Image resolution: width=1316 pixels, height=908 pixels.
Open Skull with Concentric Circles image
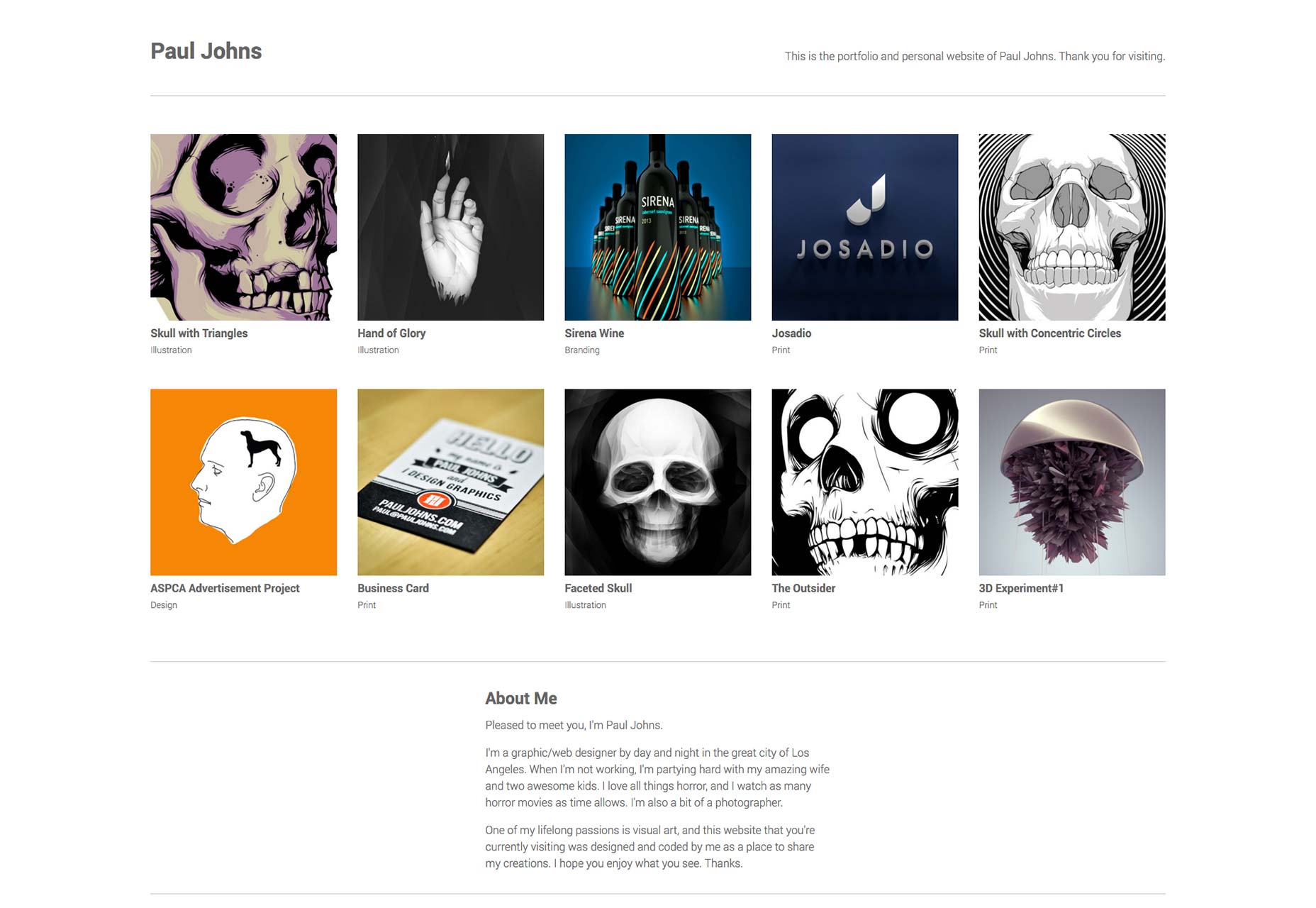[x=1071, y=227]
